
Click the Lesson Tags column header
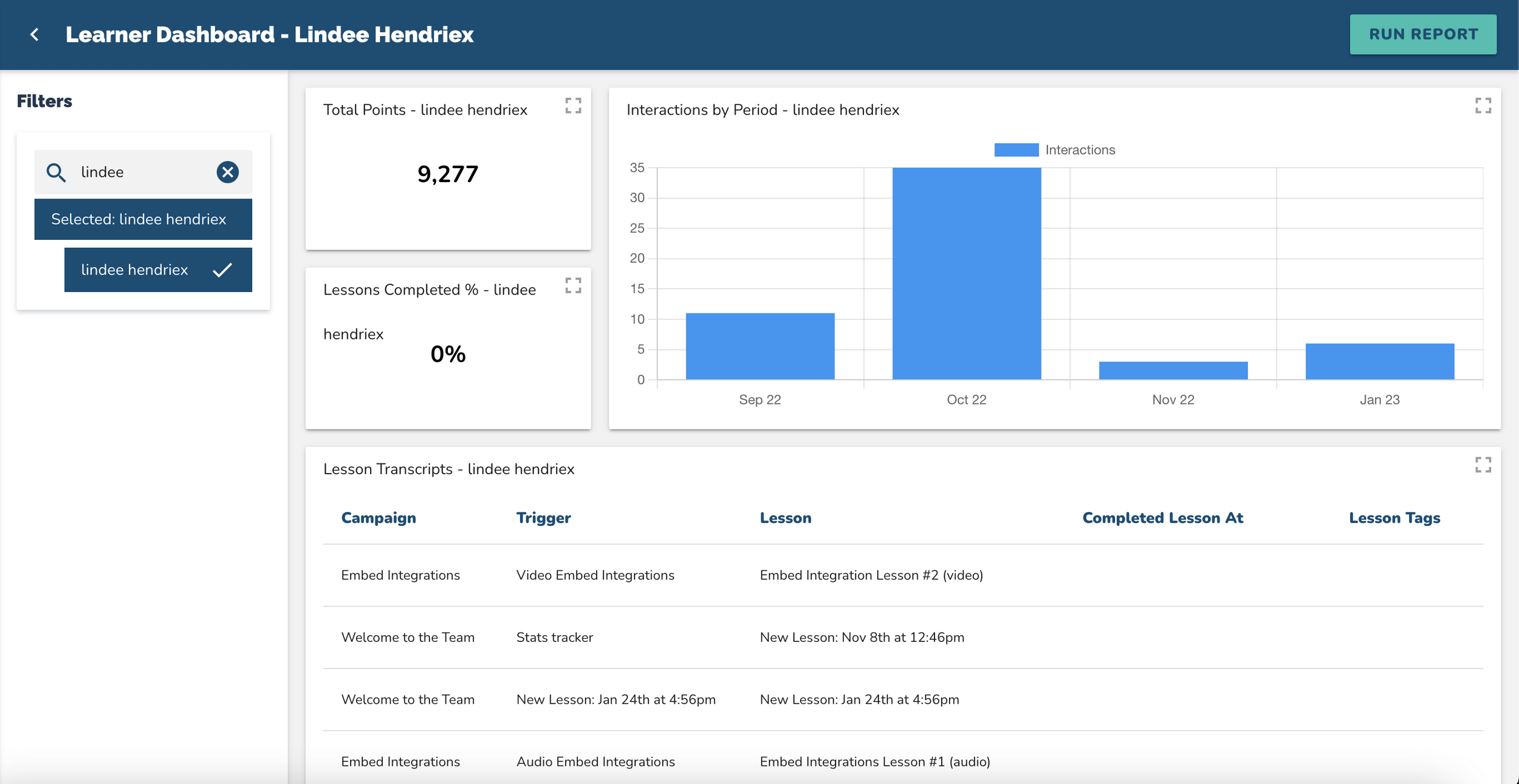click(x=1394, y=518)
